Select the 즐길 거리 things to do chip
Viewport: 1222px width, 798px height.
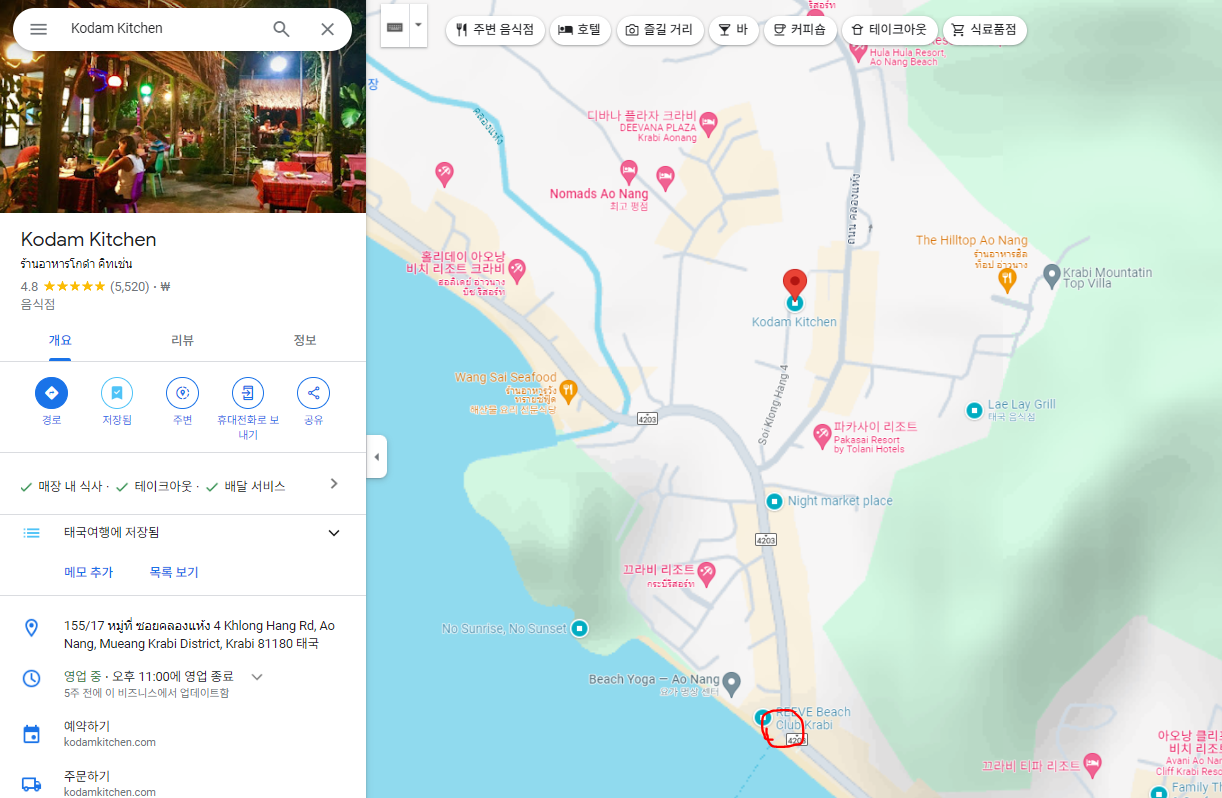[660, 30]
